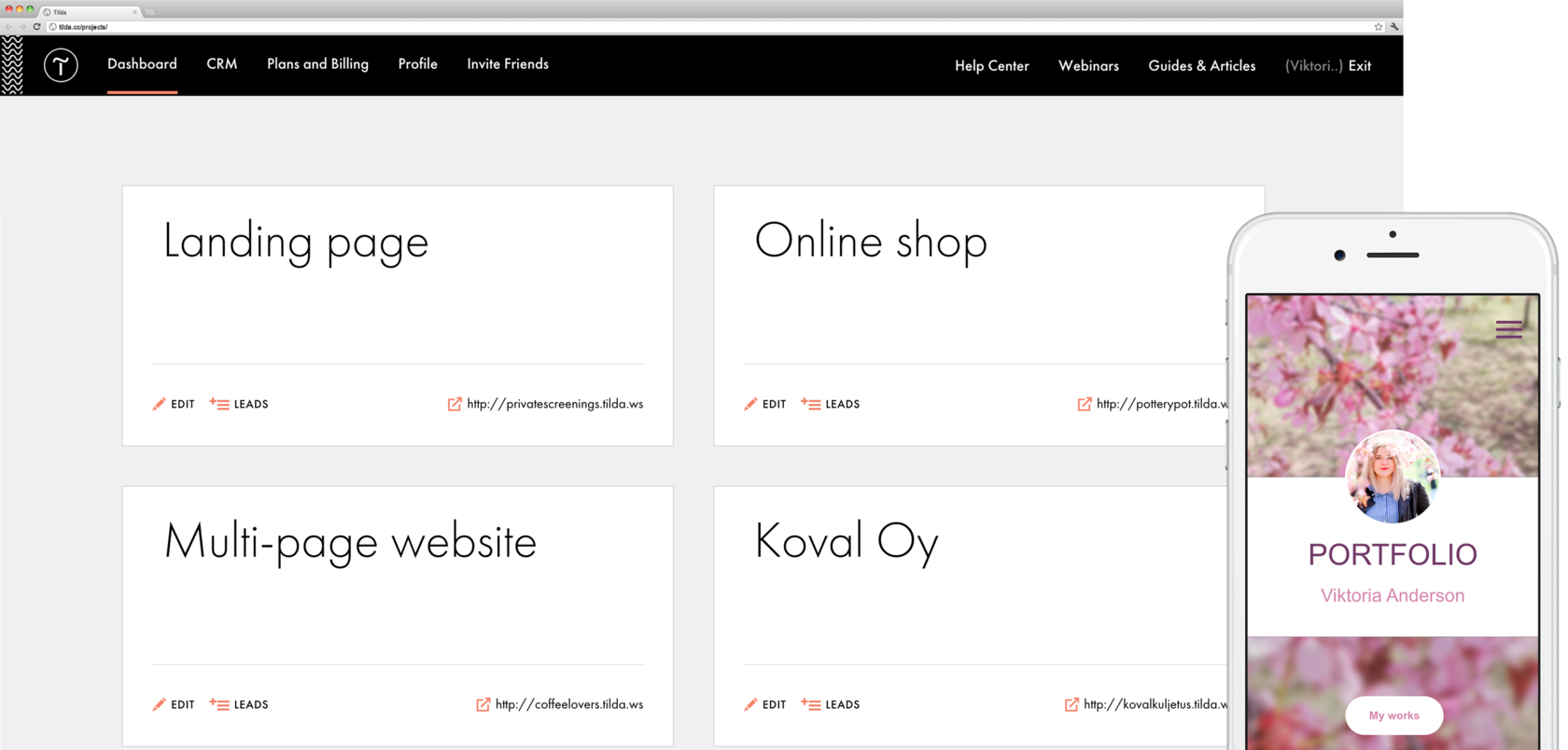Click the pencil Edit icon for Koval Oy
1568x750 pixels.
(751, 704)
